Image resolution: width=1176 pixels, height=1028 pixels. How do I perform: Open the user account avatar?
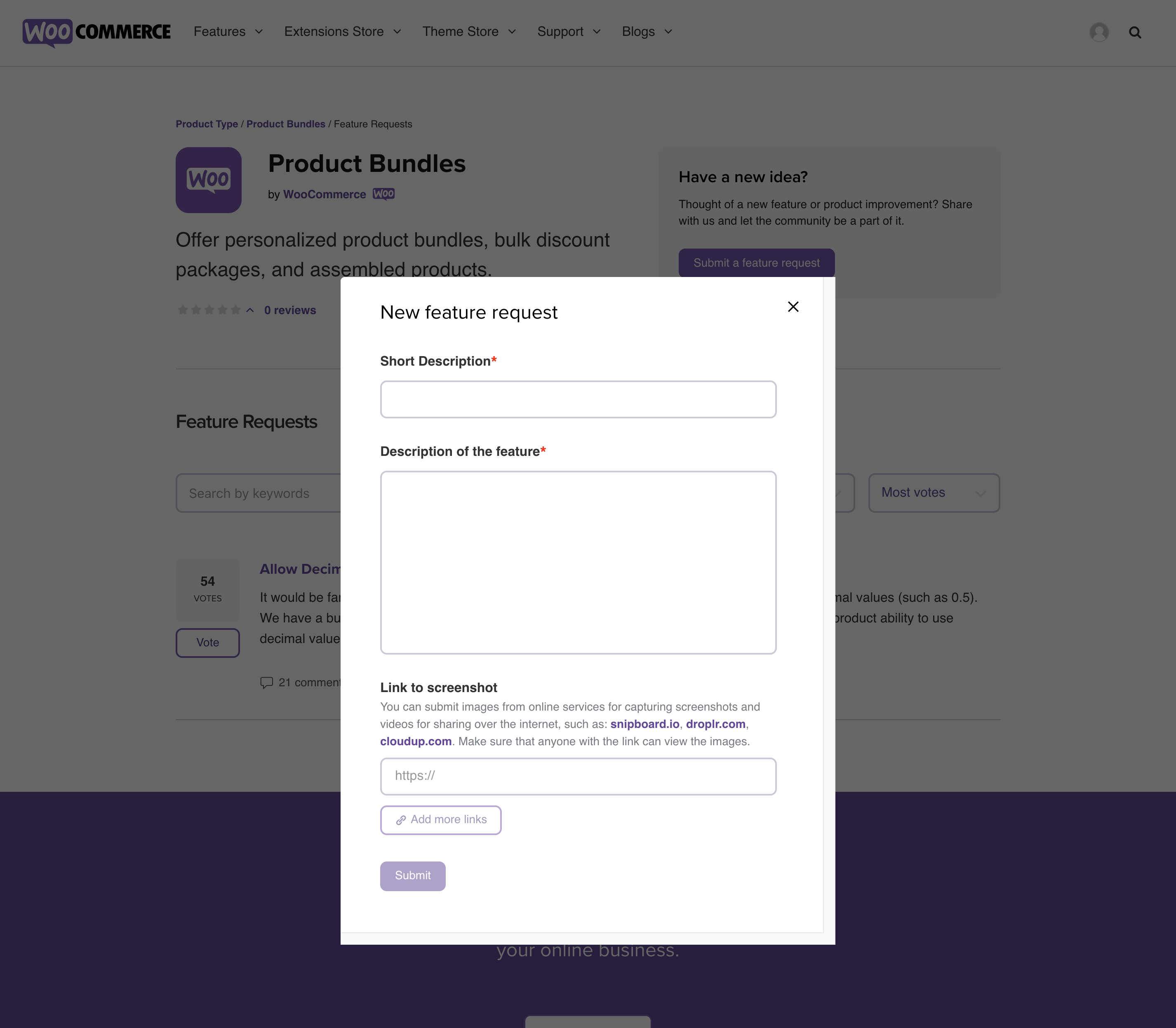tap(1099, 32)
